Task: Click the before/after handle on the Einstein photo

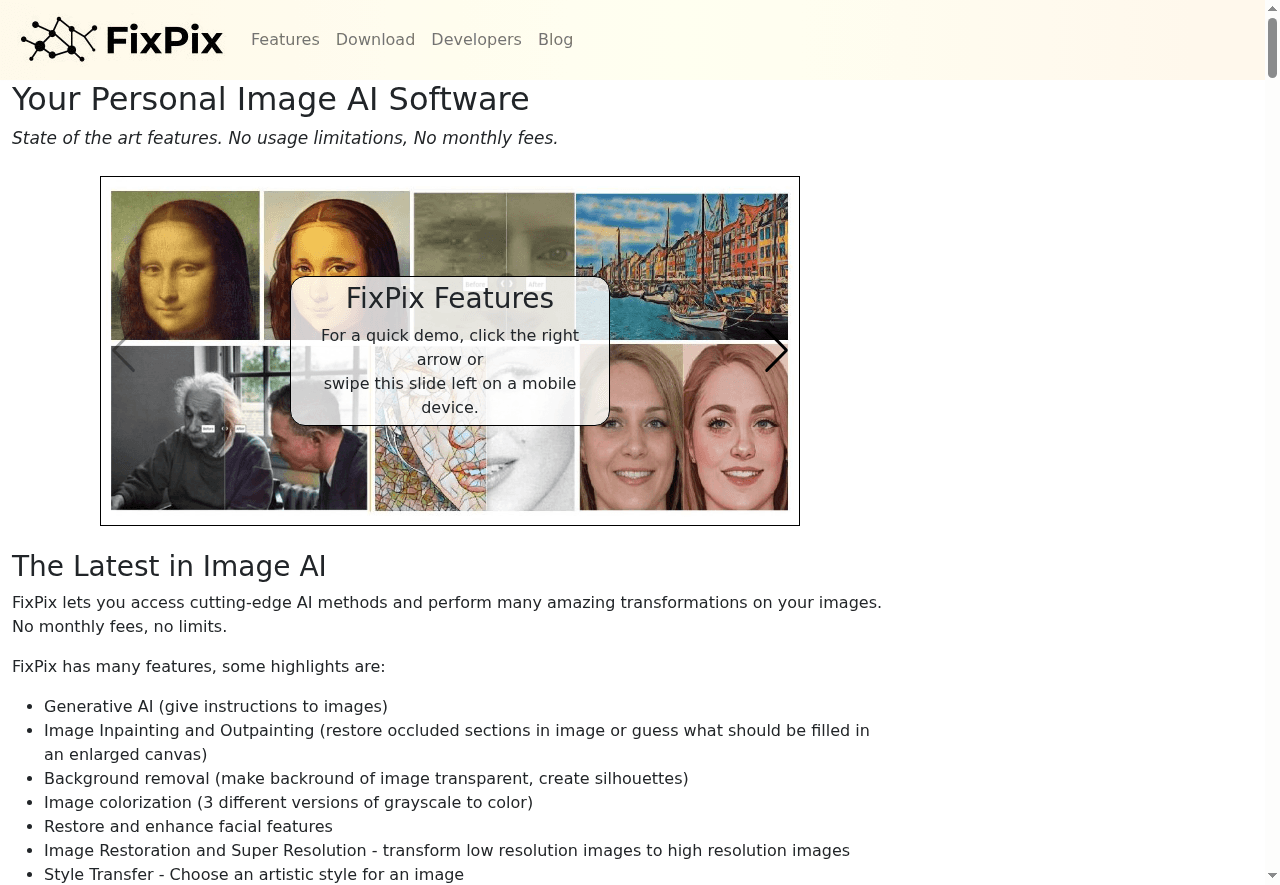Action: click(x=225, y=428)
